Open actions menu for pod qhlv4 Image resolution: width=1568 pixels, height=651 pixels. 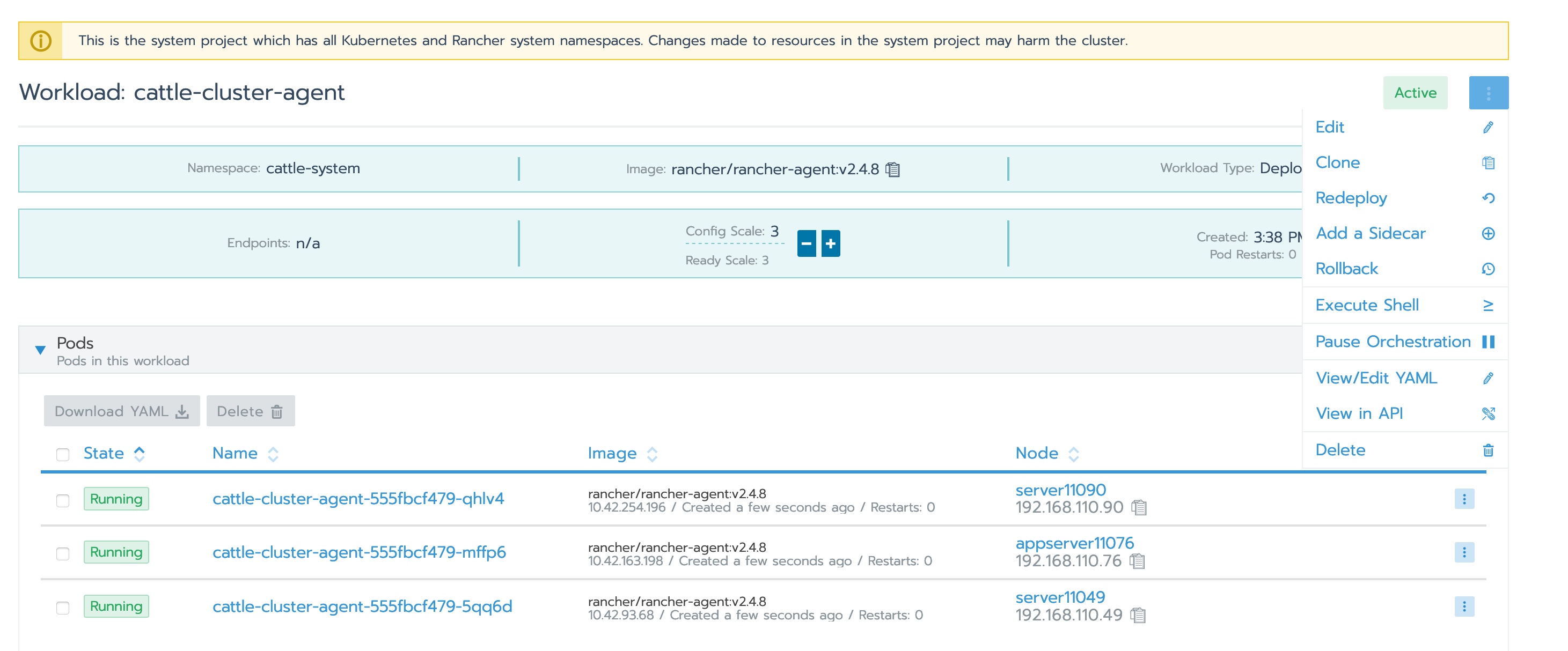tap(1464, 499)
